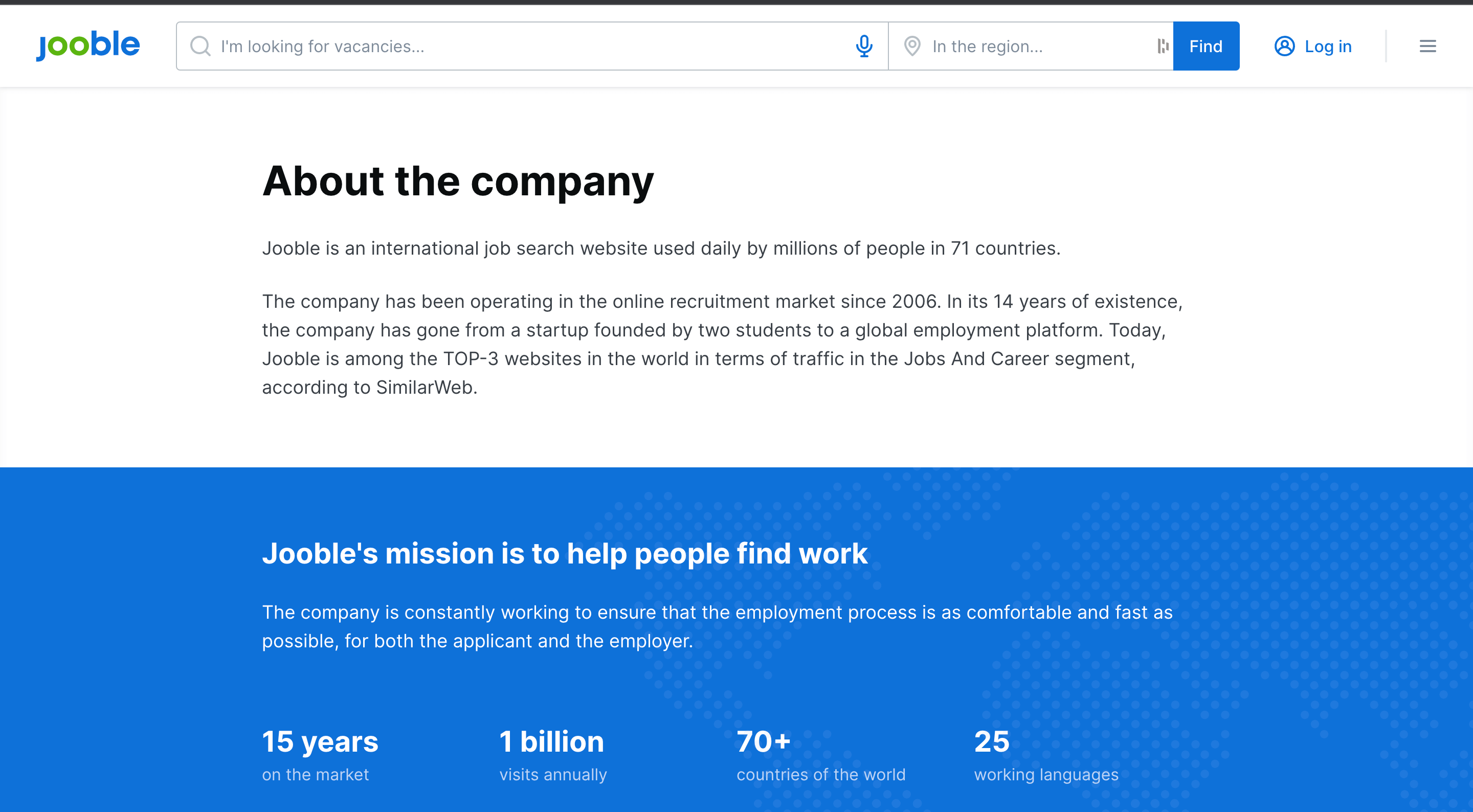
Task: Click the user profile avatar icon
Action: click(x=1284, y=47)
